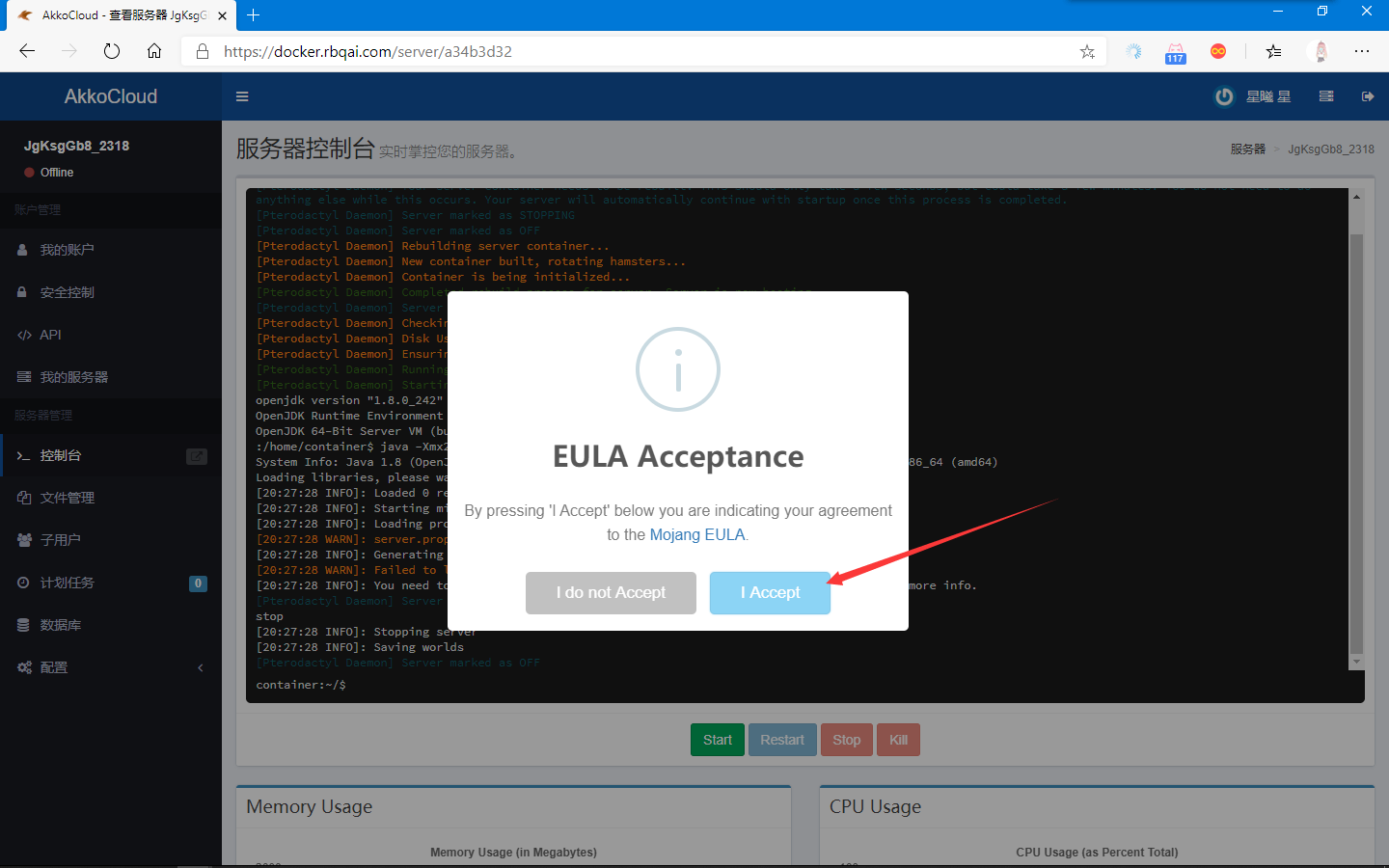
Task: Click the I Accept button
Action: pos(770,593)
